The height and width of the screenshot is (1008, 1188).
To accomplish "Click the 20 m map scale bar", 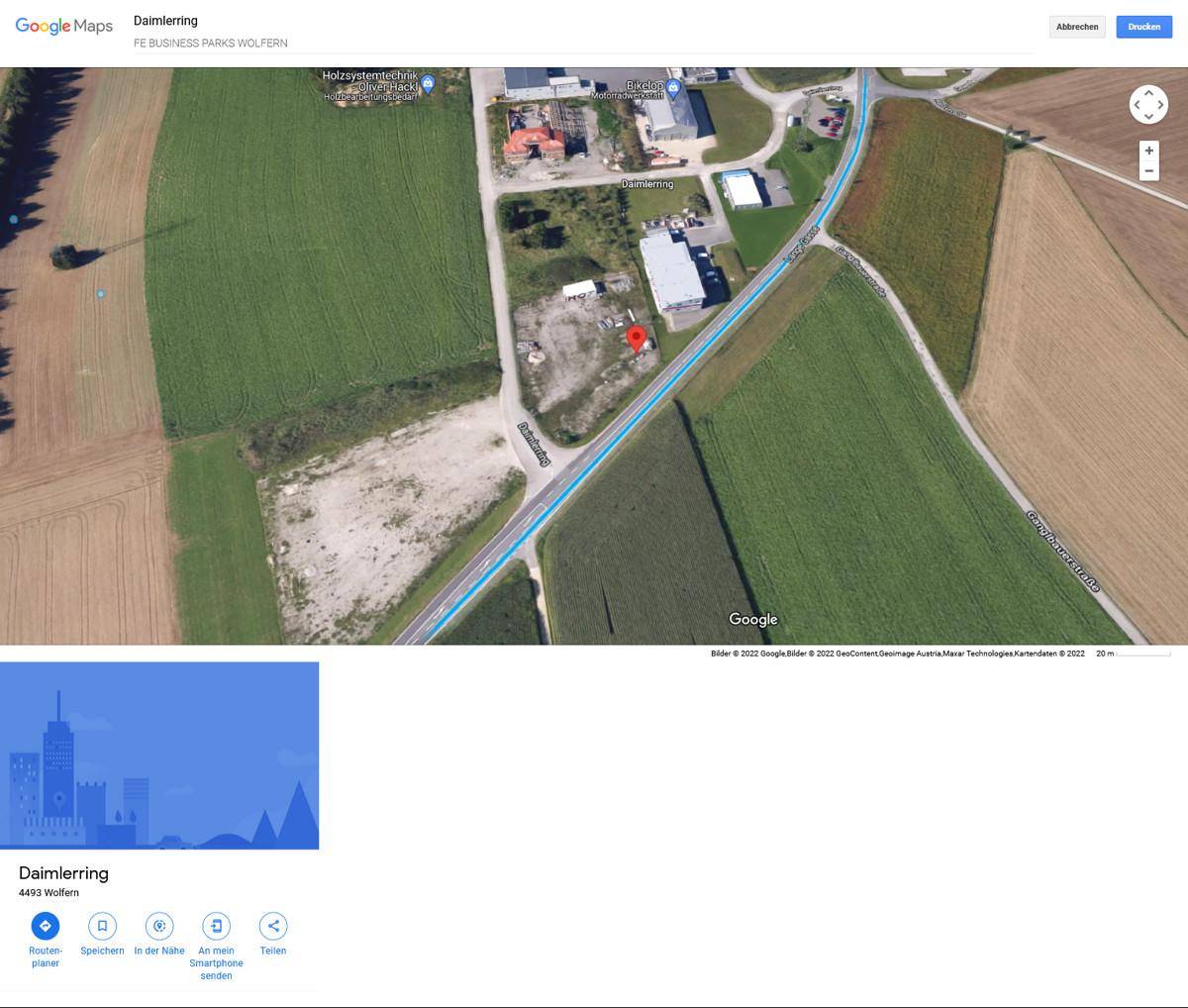I will (1134, 654).
